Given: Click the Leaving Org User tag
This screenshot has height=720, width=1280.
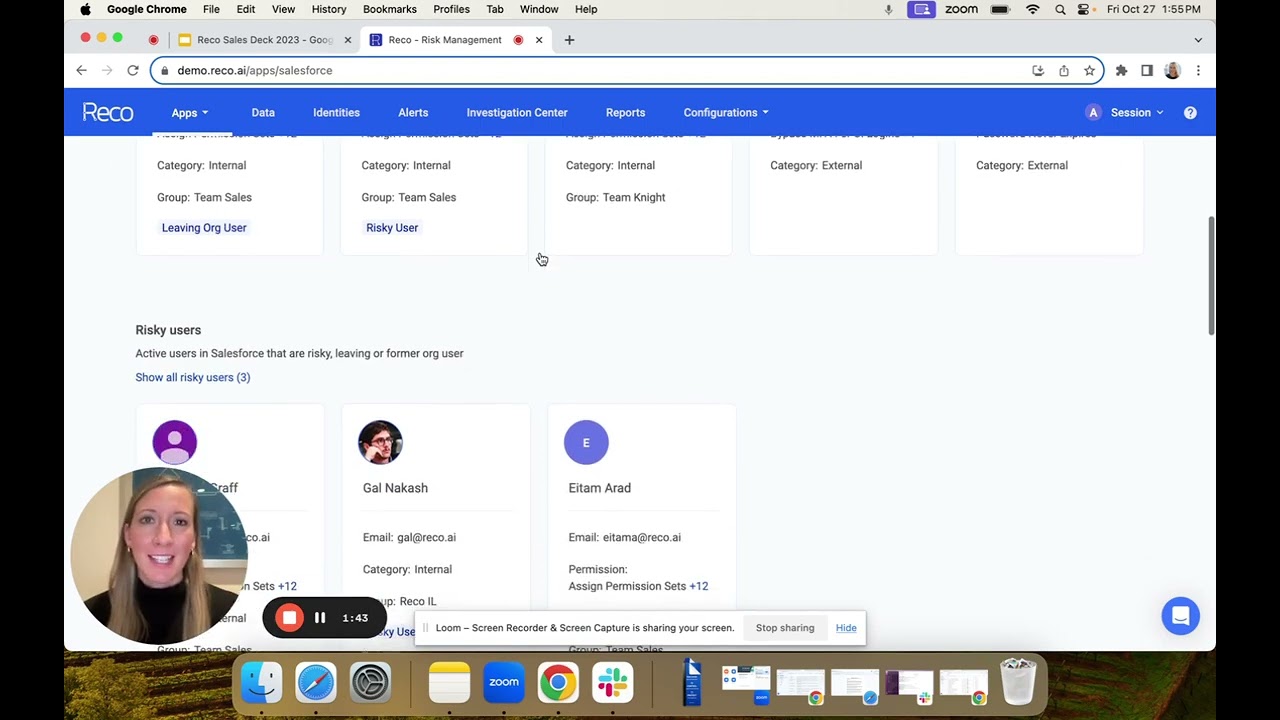Looking at the screenshot, I should pos(204,228).
